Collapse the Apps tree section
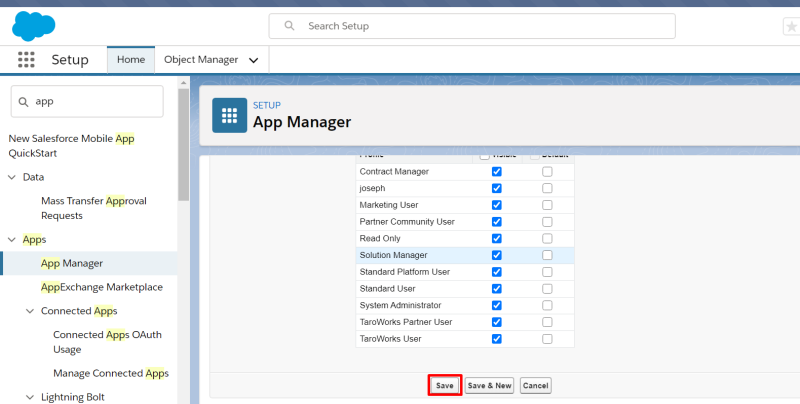 click(x=12, y=240)
